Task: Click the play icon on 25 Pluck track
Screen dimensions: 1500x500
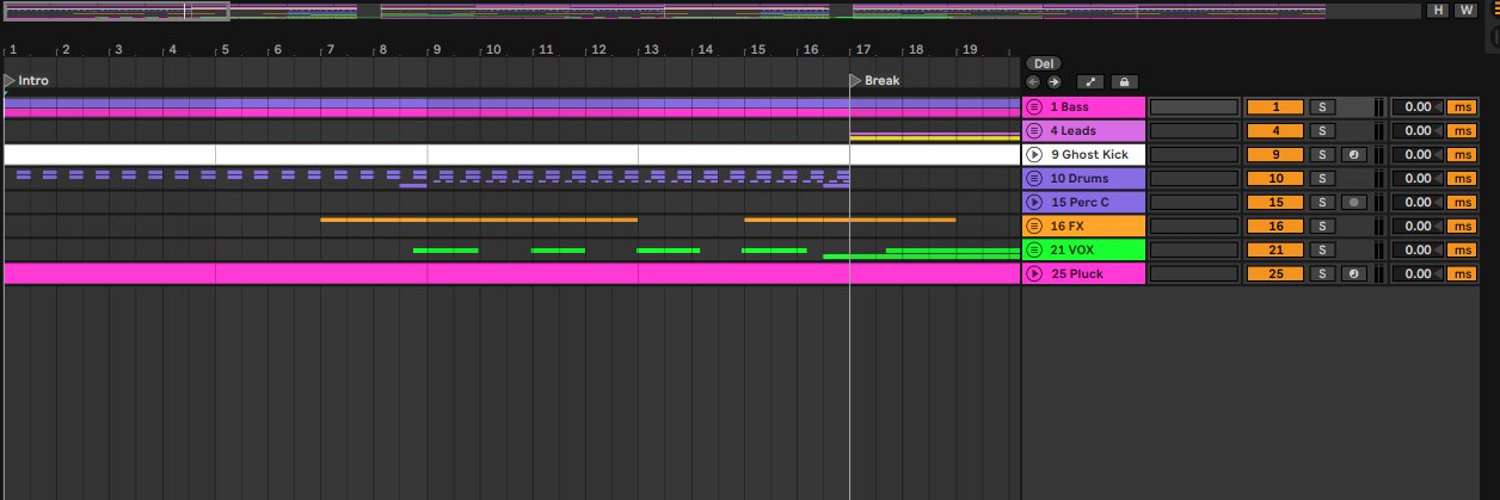Action: 1035,274
